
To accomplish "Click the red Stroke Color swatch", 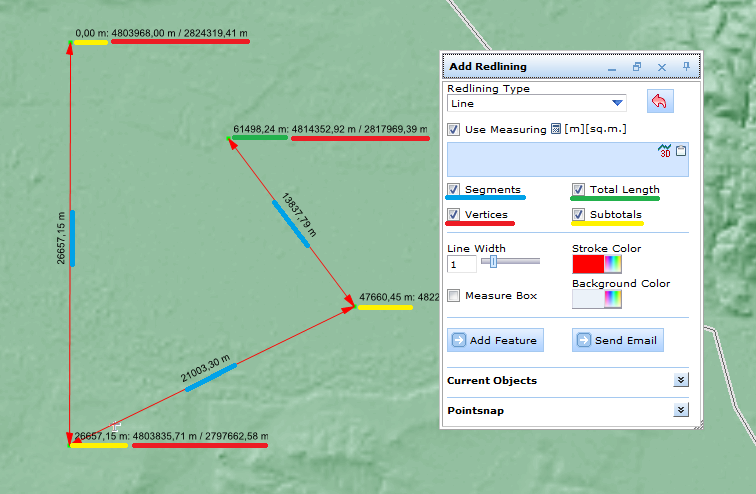I will click(588, 264).
